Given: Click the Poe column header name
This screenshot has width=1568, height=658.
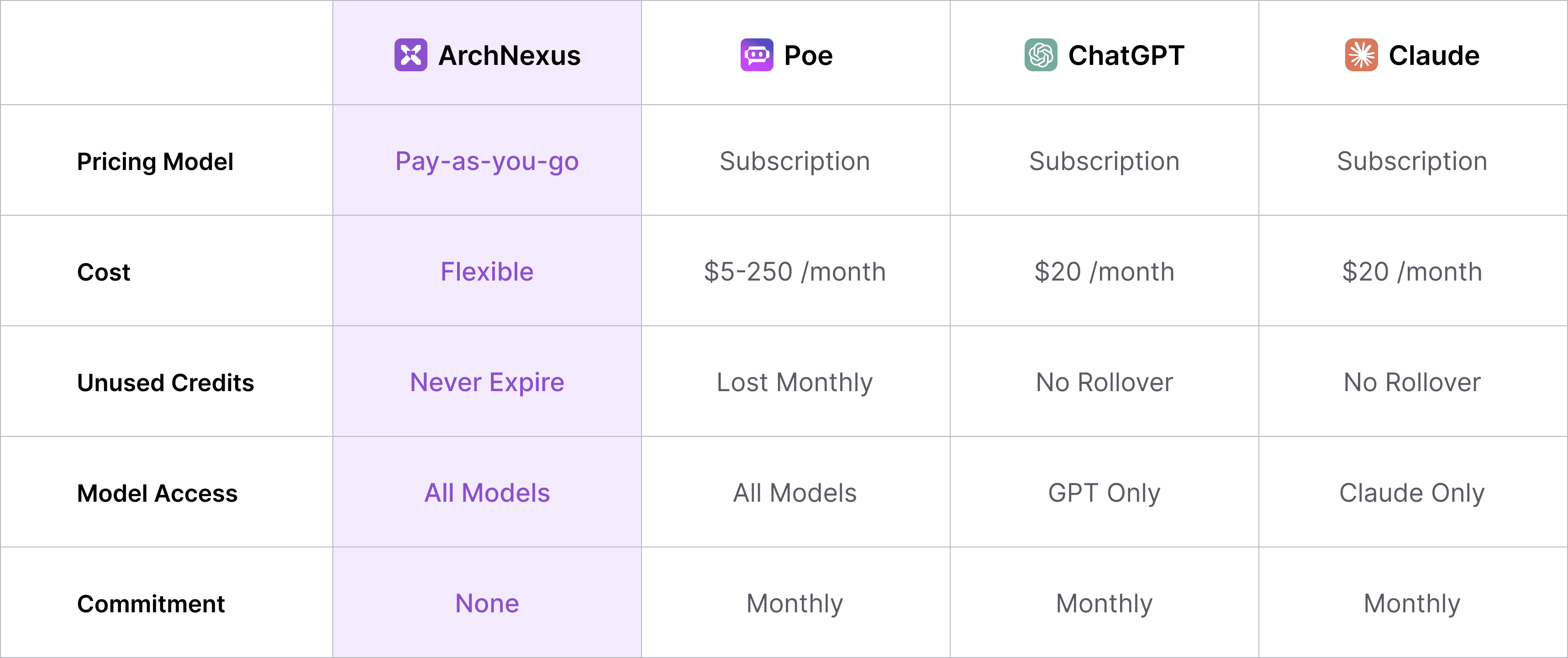Looking at the screenshot, I should coord(808,55).
